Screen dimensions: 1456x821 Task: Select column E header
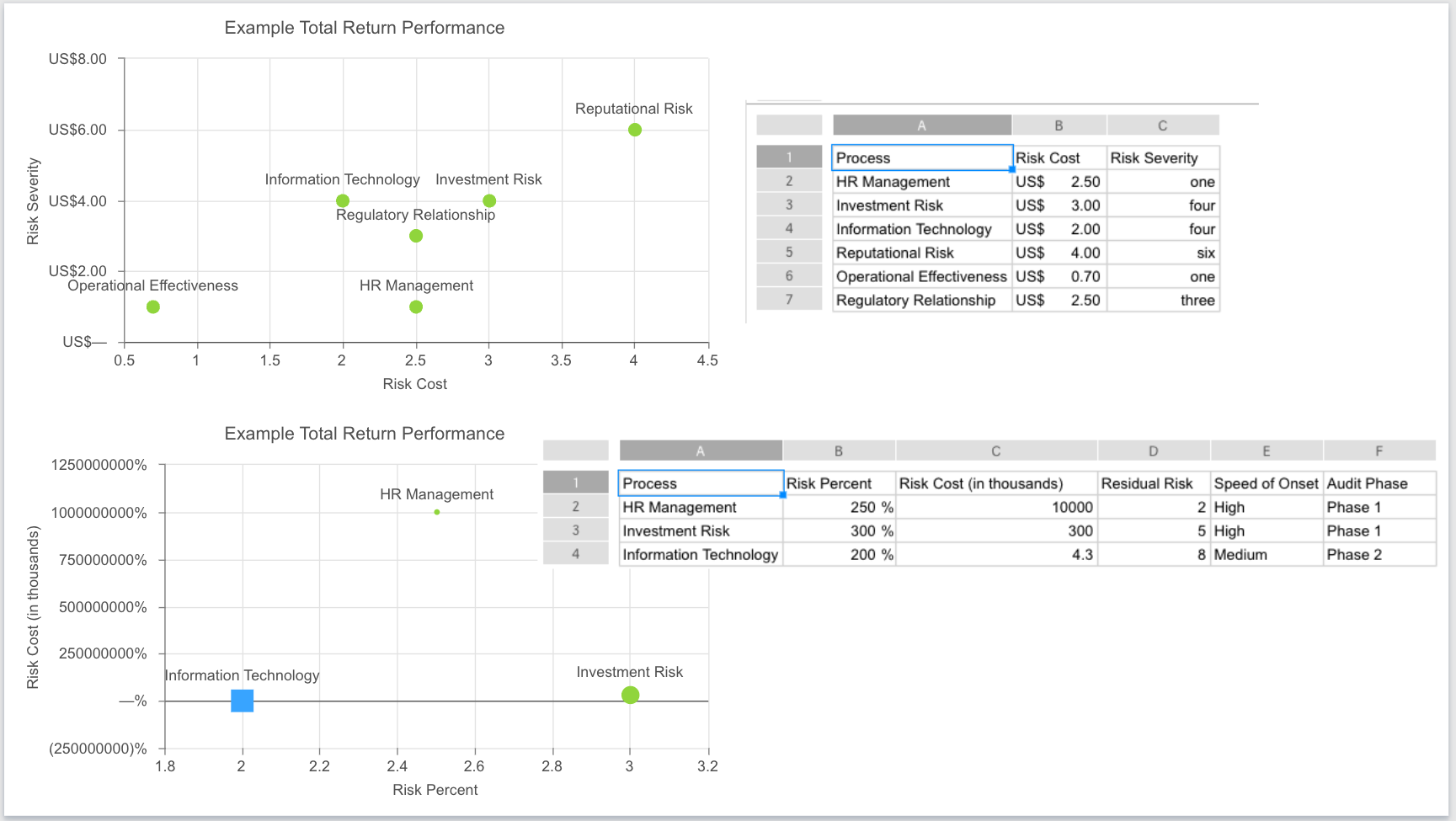pyautogui.click(x=1266, y=451)
